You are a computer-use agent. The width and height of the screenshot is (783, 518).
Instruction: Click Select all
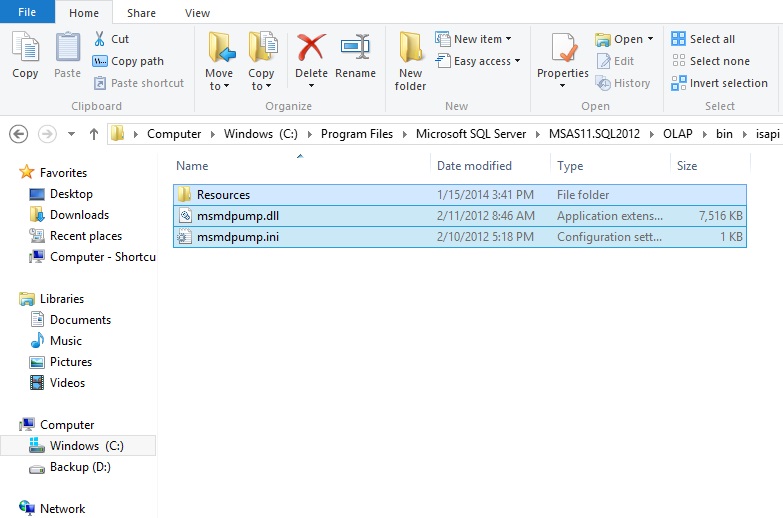tap(703, 39)
